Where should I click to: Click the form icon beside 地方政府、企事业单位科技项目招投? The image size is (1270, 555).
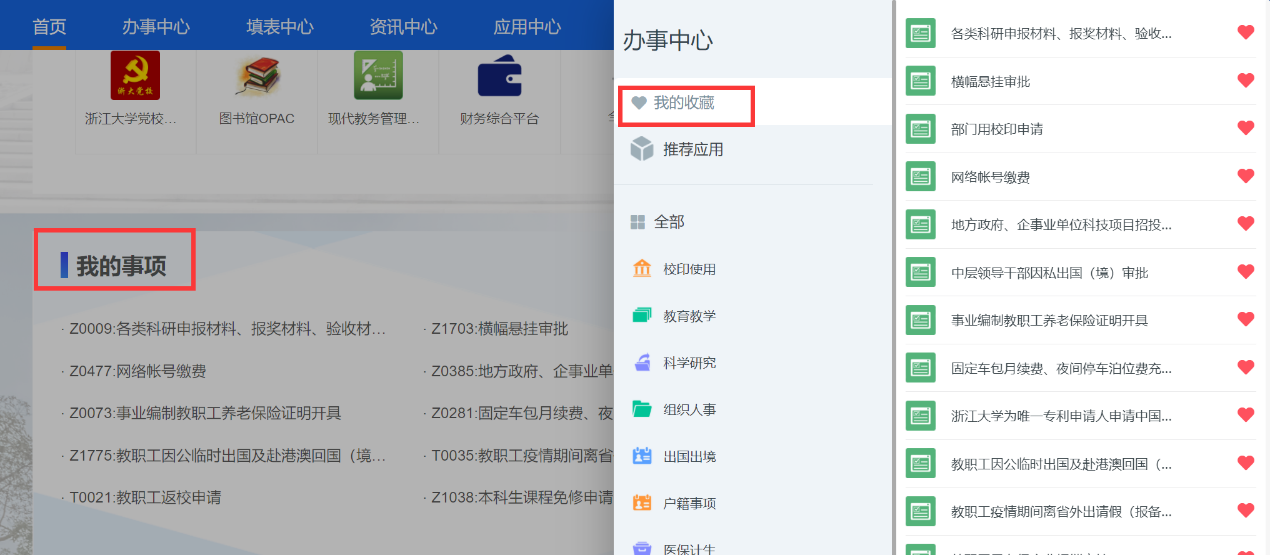tap(920, 225)
